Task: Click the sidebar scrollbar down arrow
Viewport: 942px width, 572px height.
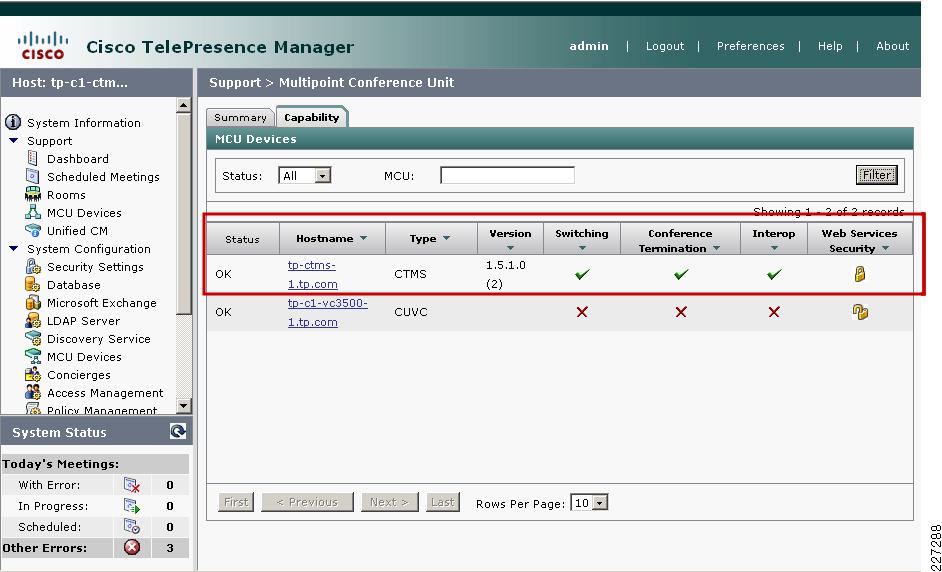Action: click(x=184, y=406)
